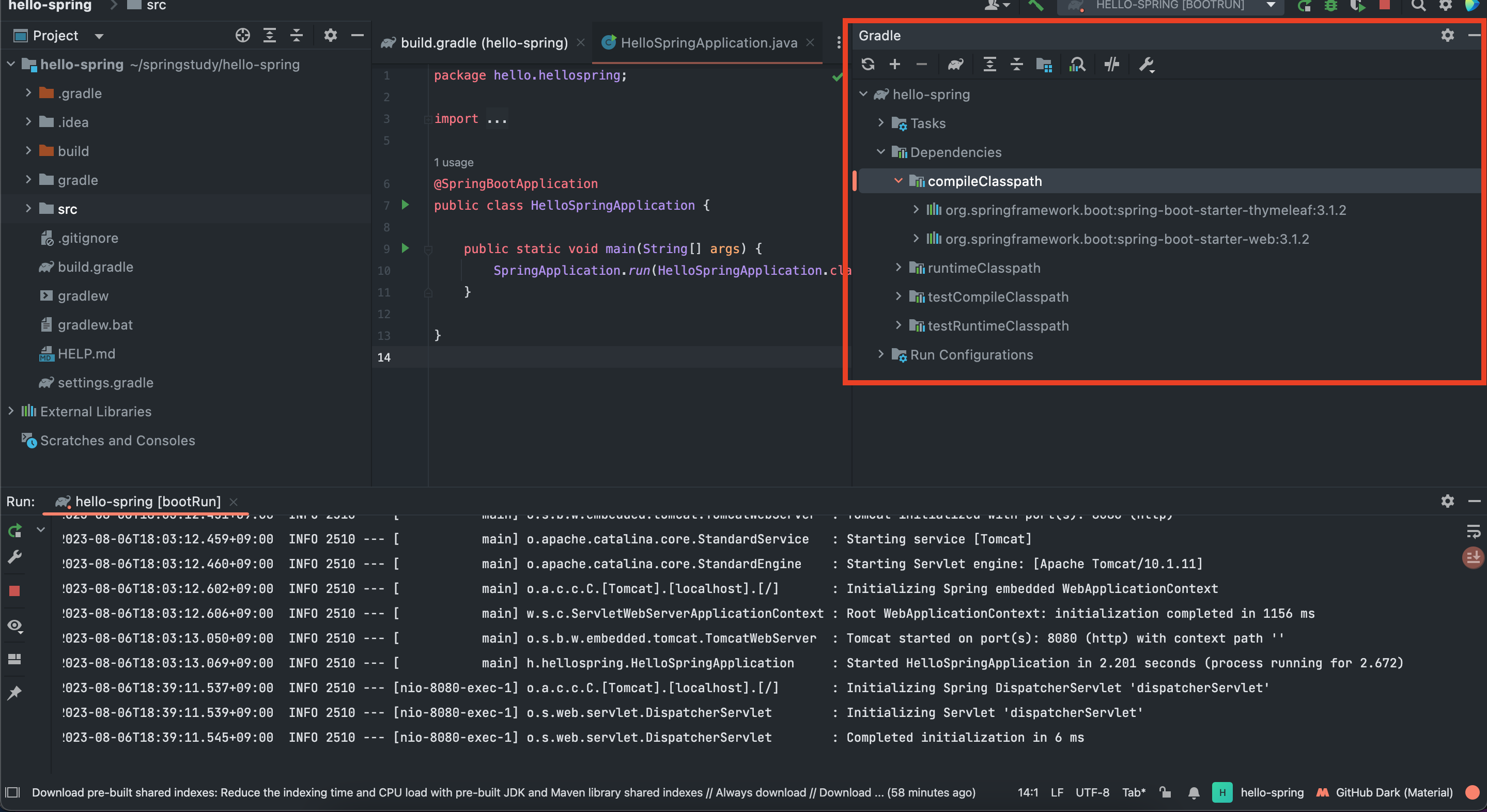1487x812 pixels.
Task: Open Project view dropdown
Action: tap(99, 36)
